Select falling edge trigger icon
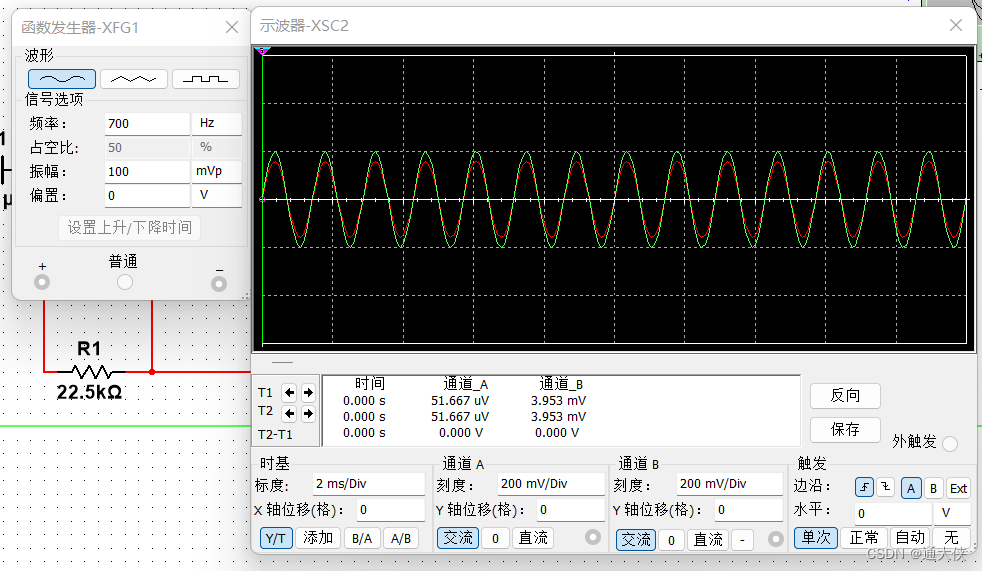This screenshot has height=571, width=982. click(x=886, y=487)
